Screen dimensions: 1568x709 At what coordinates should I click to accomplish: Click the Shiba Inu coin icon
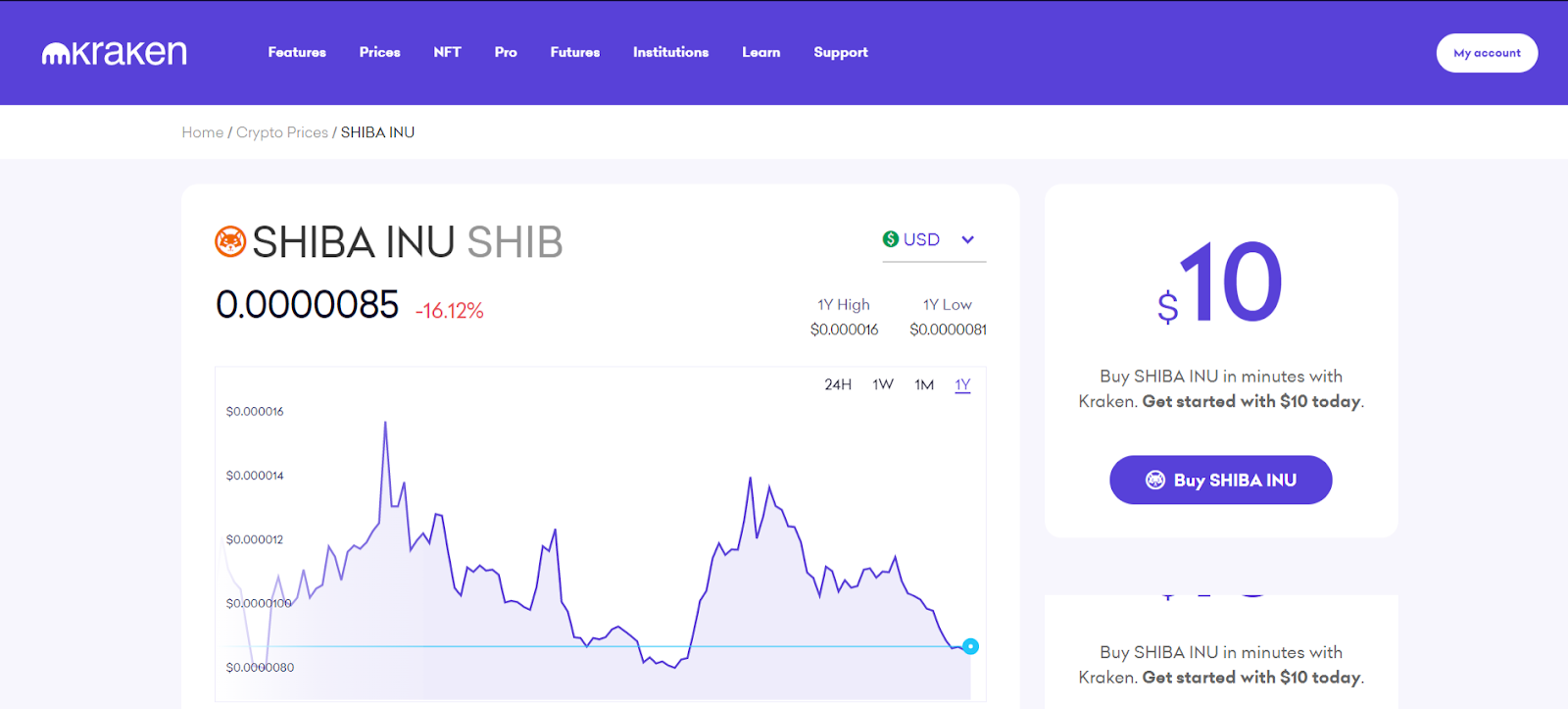pyautogui.click(x=230, y=241)
